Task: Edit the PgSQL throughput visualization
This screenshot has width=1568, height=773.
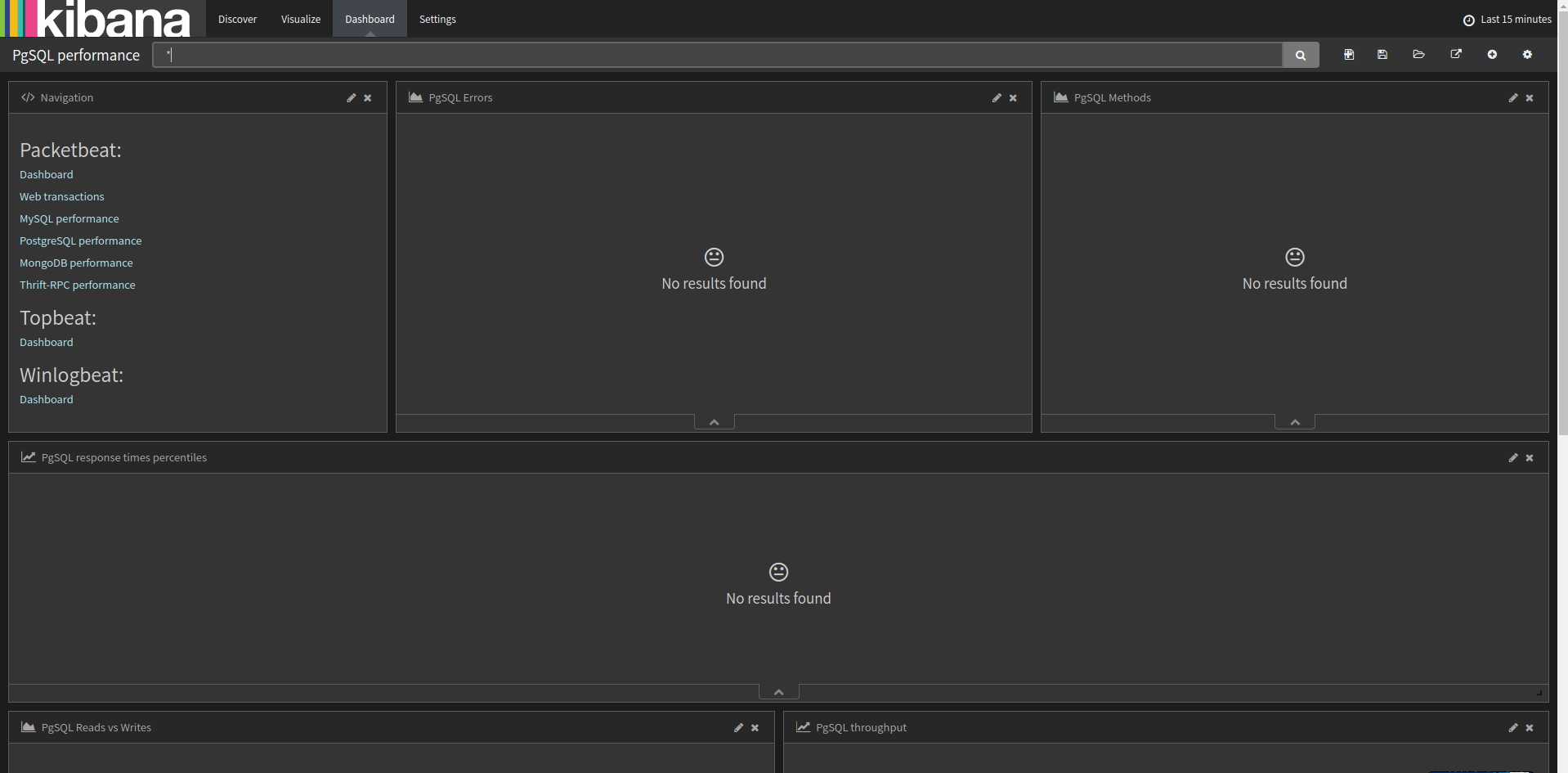Action: (1513, 728)
